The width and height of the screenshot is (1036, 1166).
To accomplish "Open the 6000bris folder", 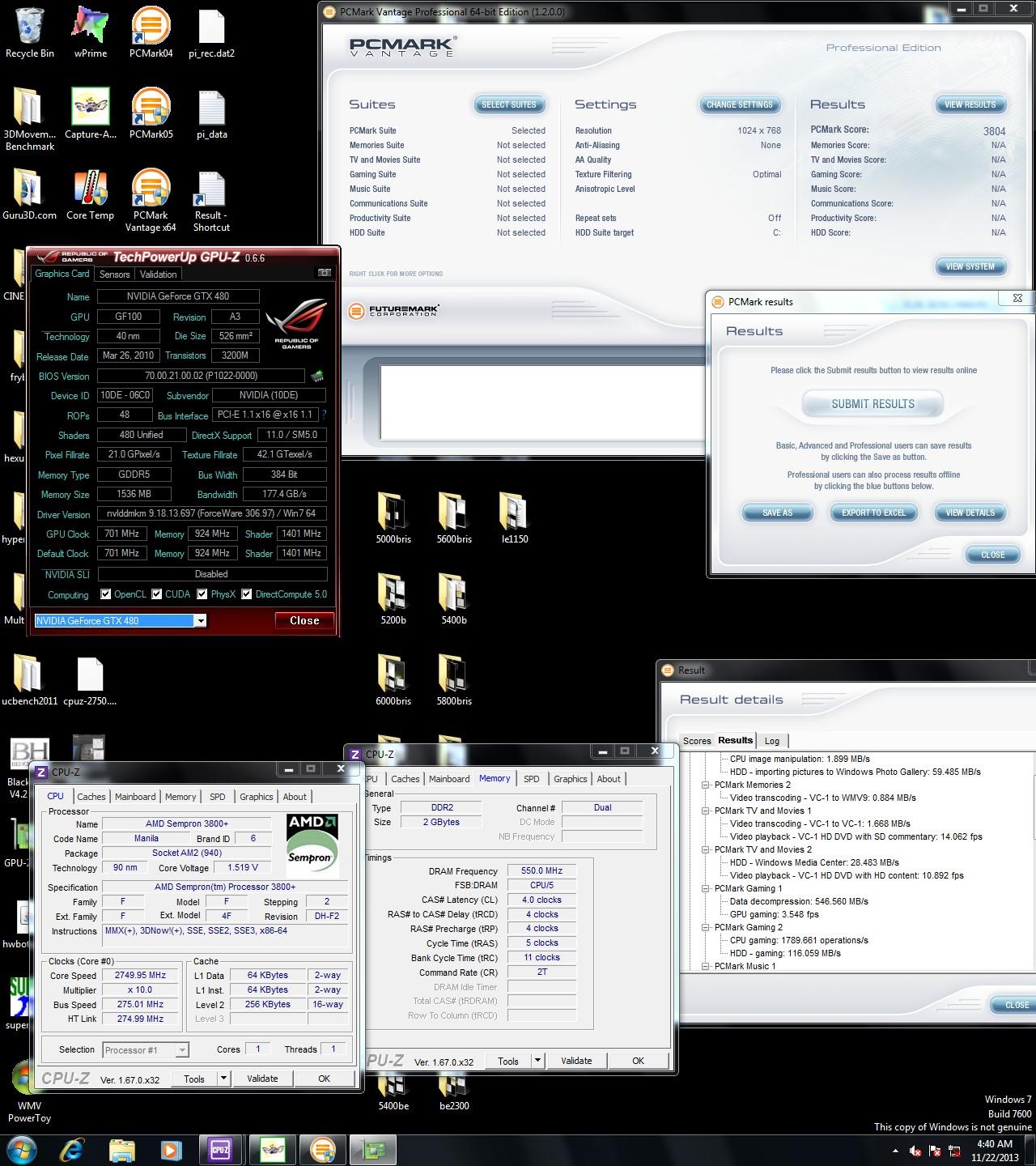I will [x=393, y=680].
